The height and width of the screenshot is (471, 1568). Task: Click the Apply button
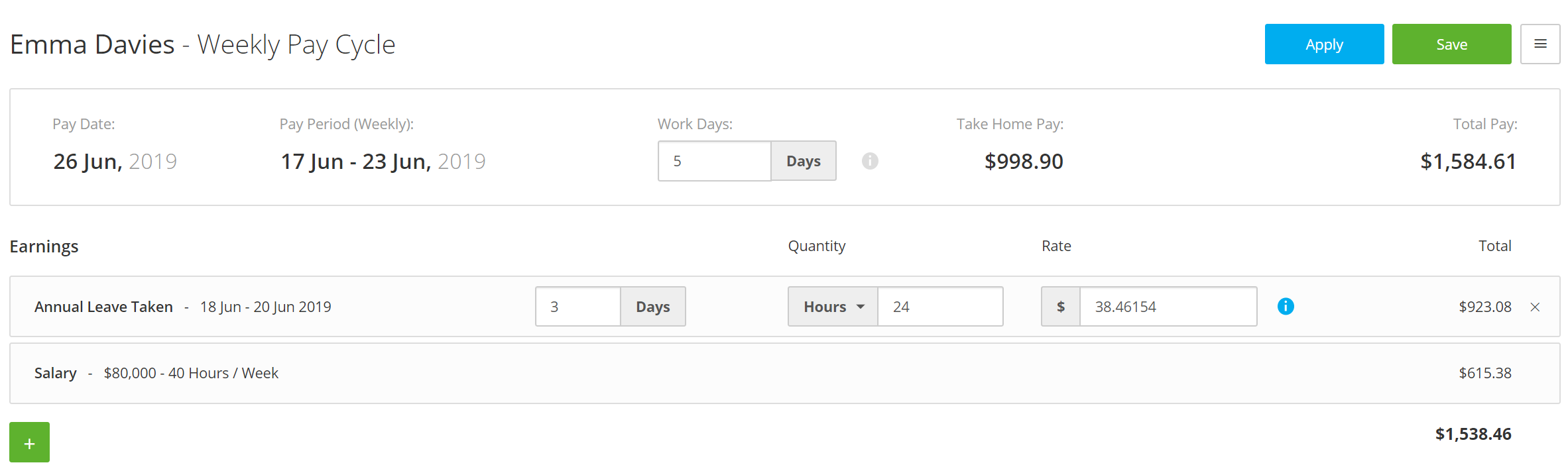pyautogui.click(x=1324, y=44)
